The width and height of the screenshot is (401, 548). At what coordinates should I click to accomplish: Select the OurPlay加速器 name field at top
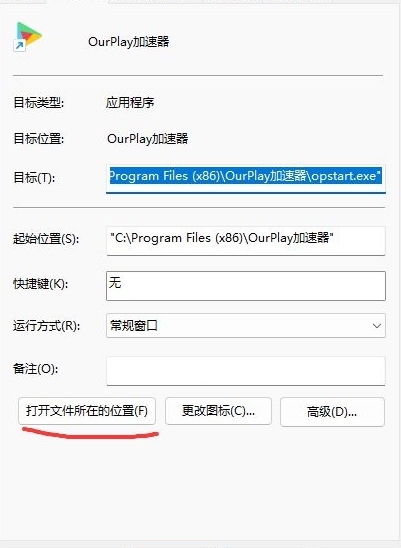[x=129, y=42]
